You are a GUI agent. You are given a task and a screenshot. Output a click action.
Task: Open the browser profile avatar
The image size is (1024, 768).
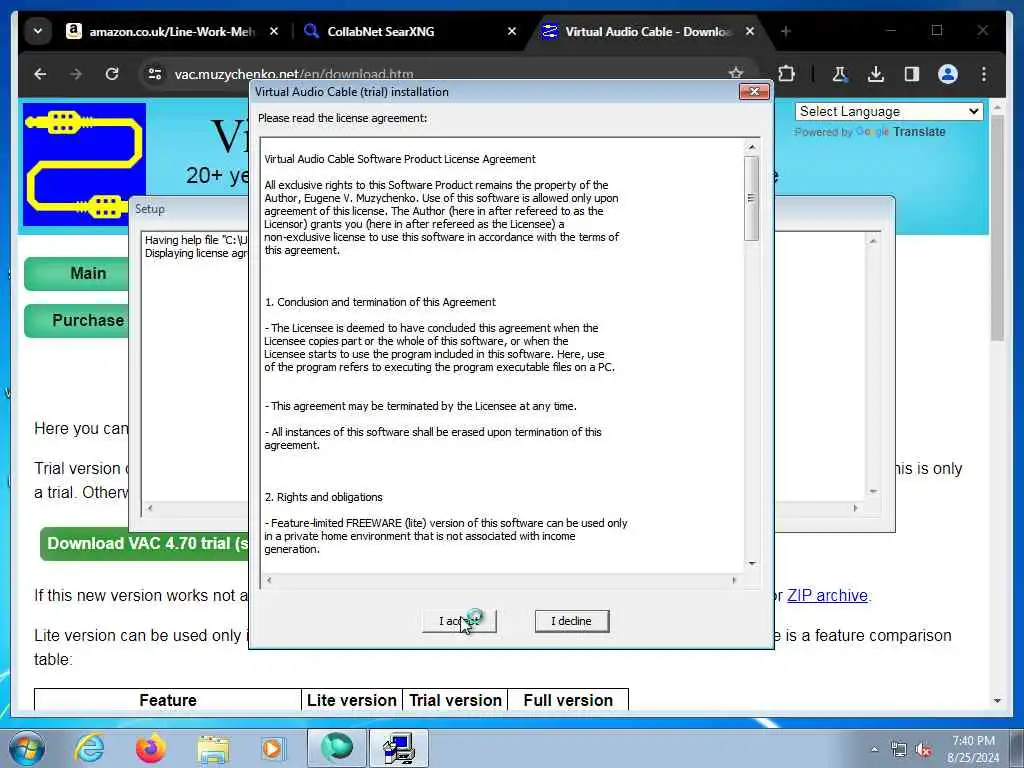point(948,74)
